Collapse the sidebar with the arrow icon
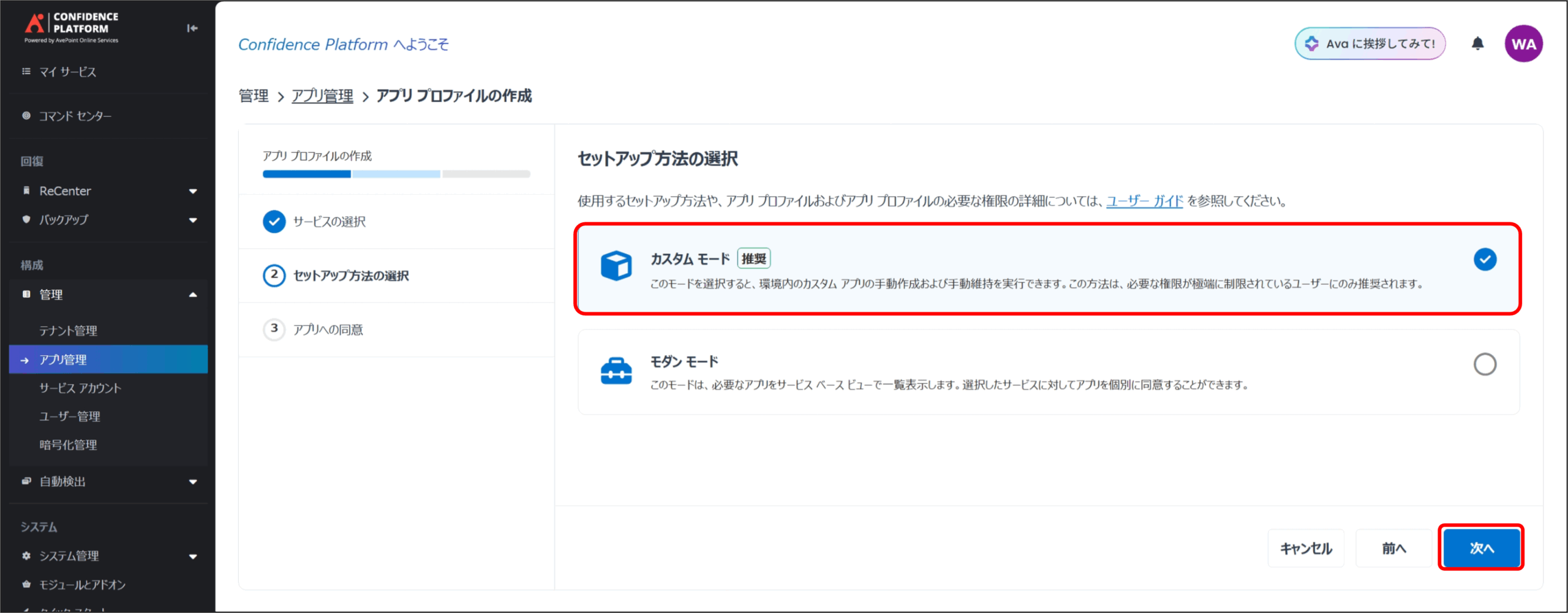 click(x=192, y=28)
